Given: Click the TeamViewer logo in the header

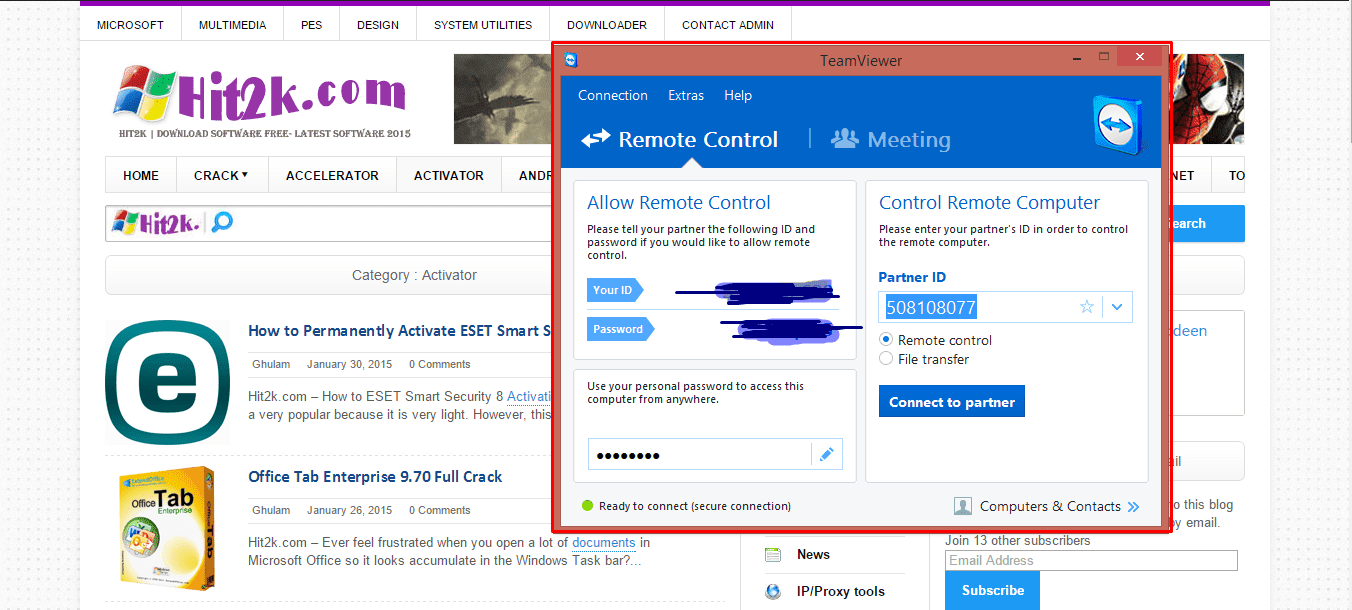Looking at the screenshot, I should tap(1117, 125).
